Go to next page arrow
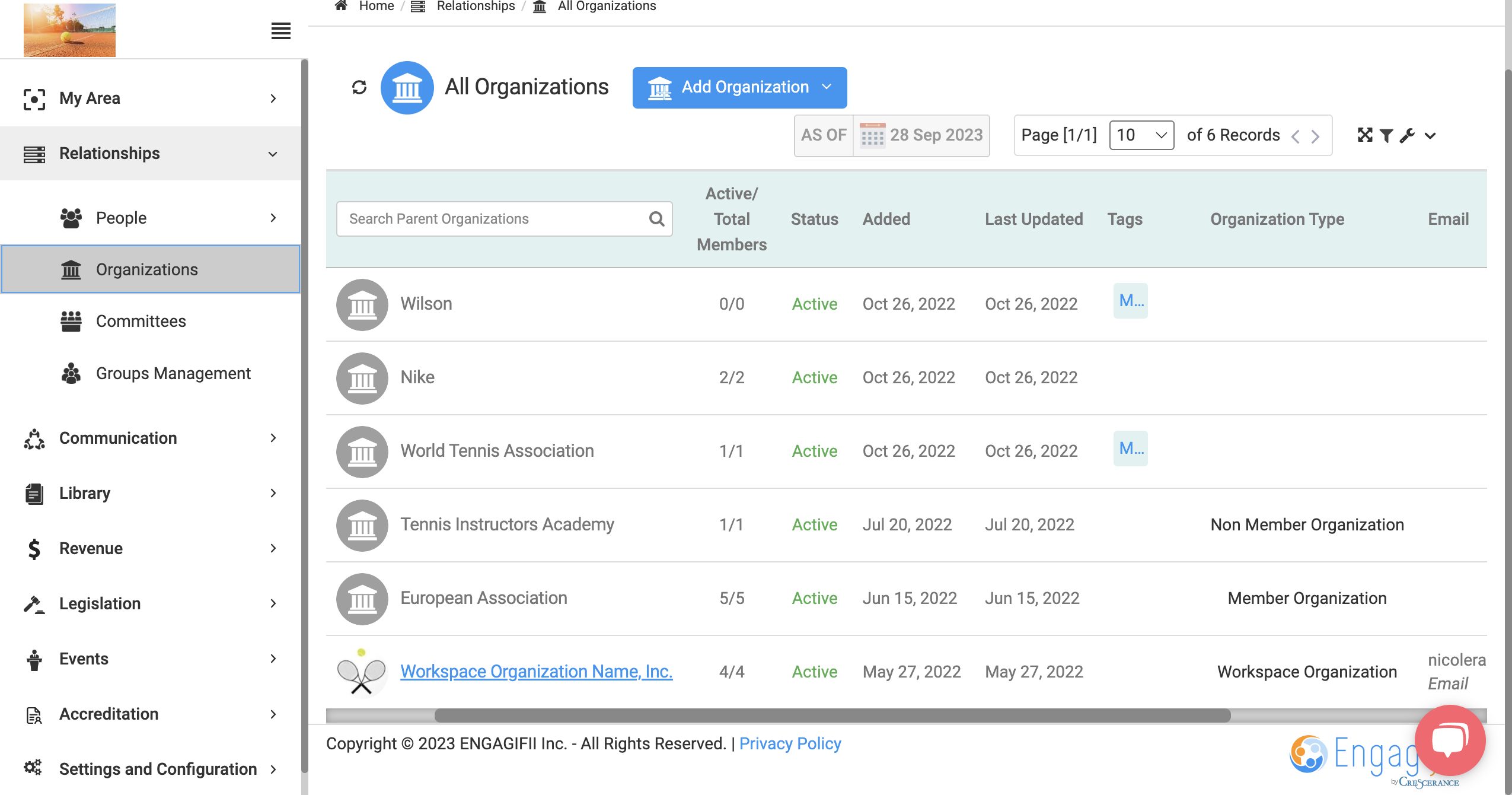The width and height of the screenshot is (1512, 795). click(1315, 136)
